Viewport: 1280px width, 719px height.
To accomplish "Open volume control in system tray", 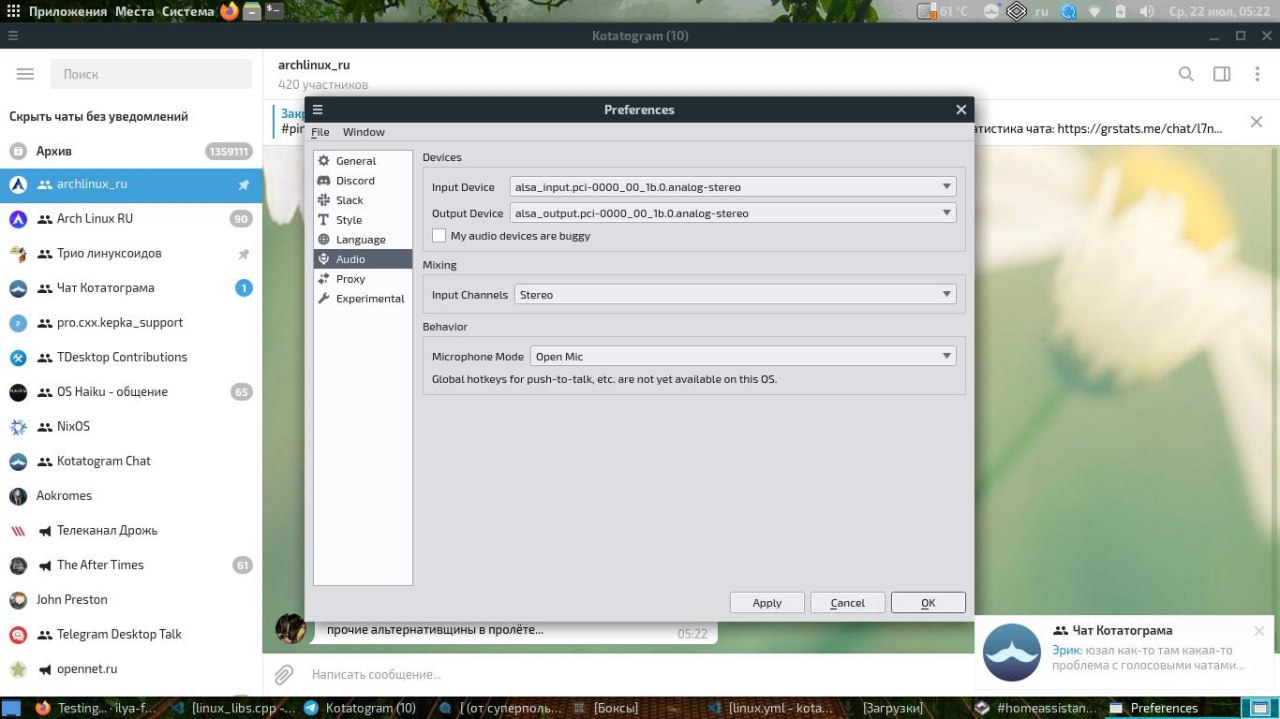I will (1146, 12).
